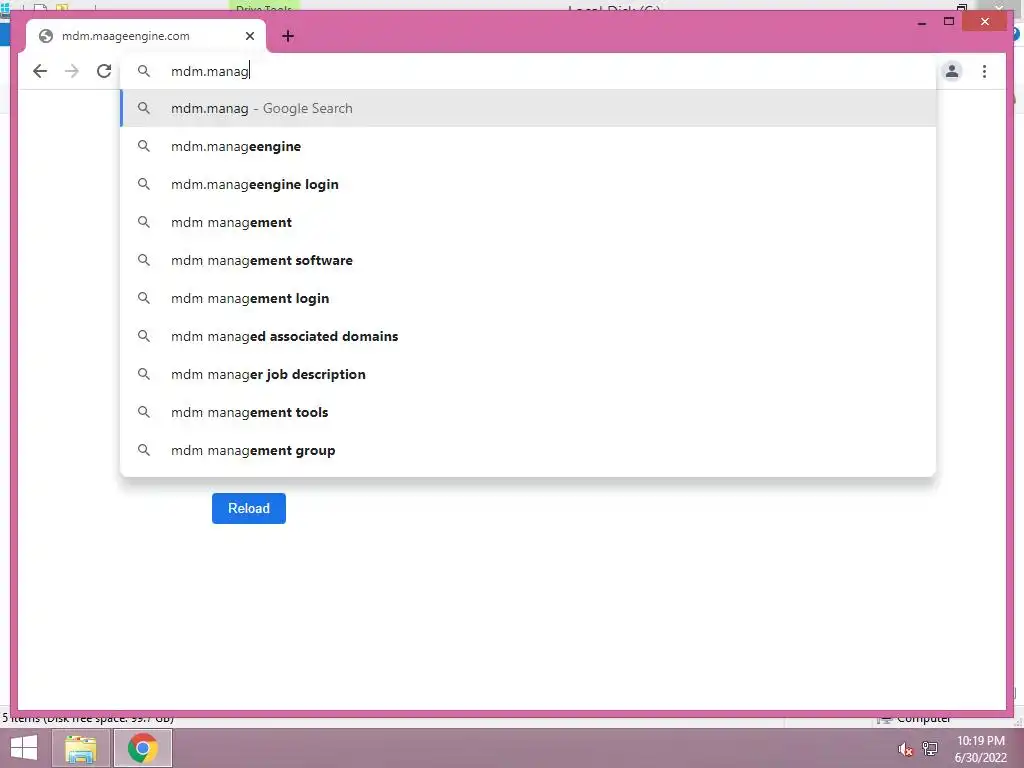Open File Explorer from the taskbar
This screenshot has width=1024, height=768.
pyautogui.click(x=80, y=748)
